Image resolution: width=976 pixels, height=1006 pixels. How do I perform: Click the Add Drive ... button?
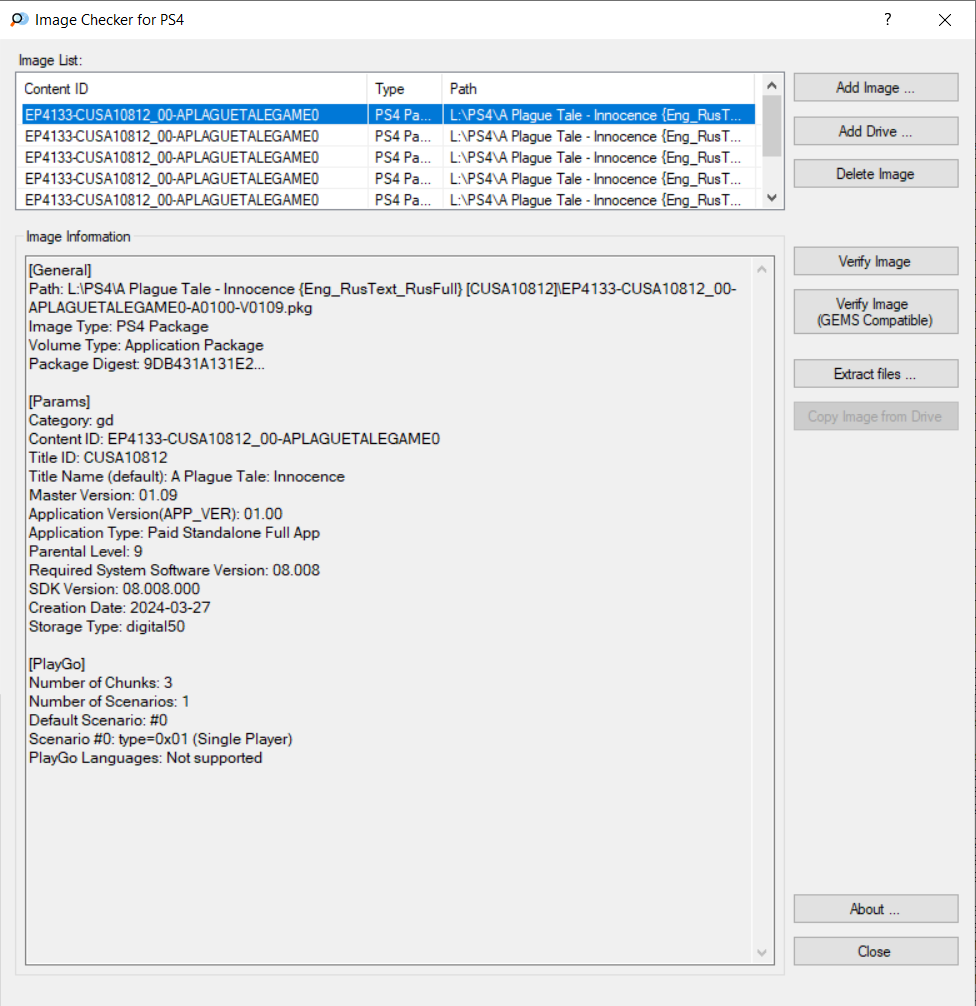[x=875, y=132]
